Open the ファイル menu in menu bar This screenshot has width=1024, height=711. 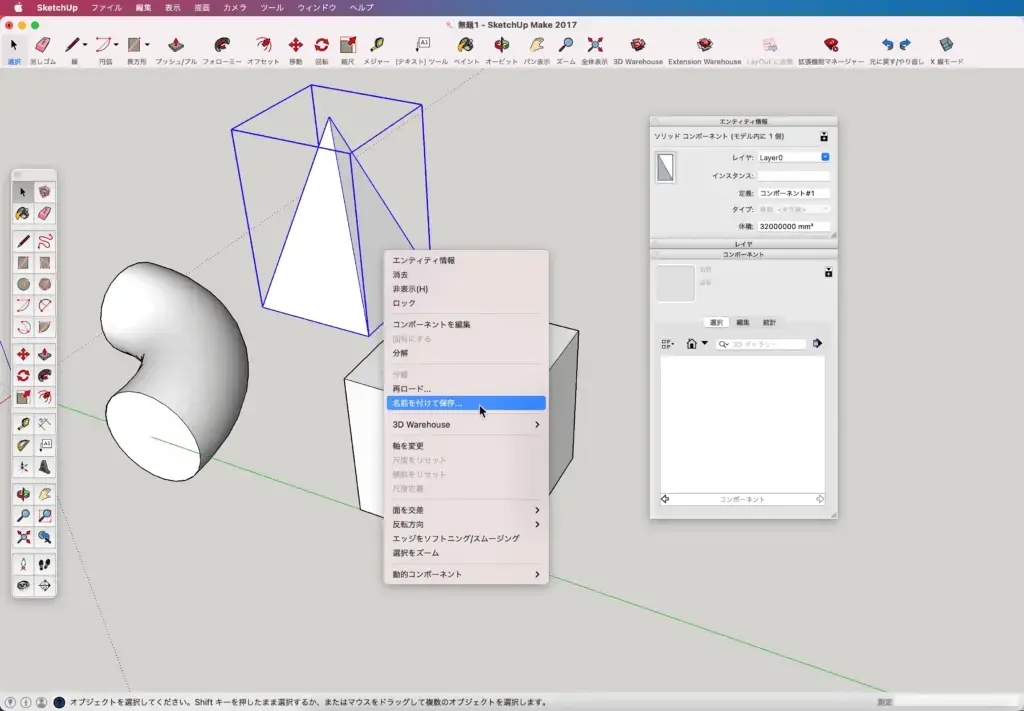click(106, 8)
